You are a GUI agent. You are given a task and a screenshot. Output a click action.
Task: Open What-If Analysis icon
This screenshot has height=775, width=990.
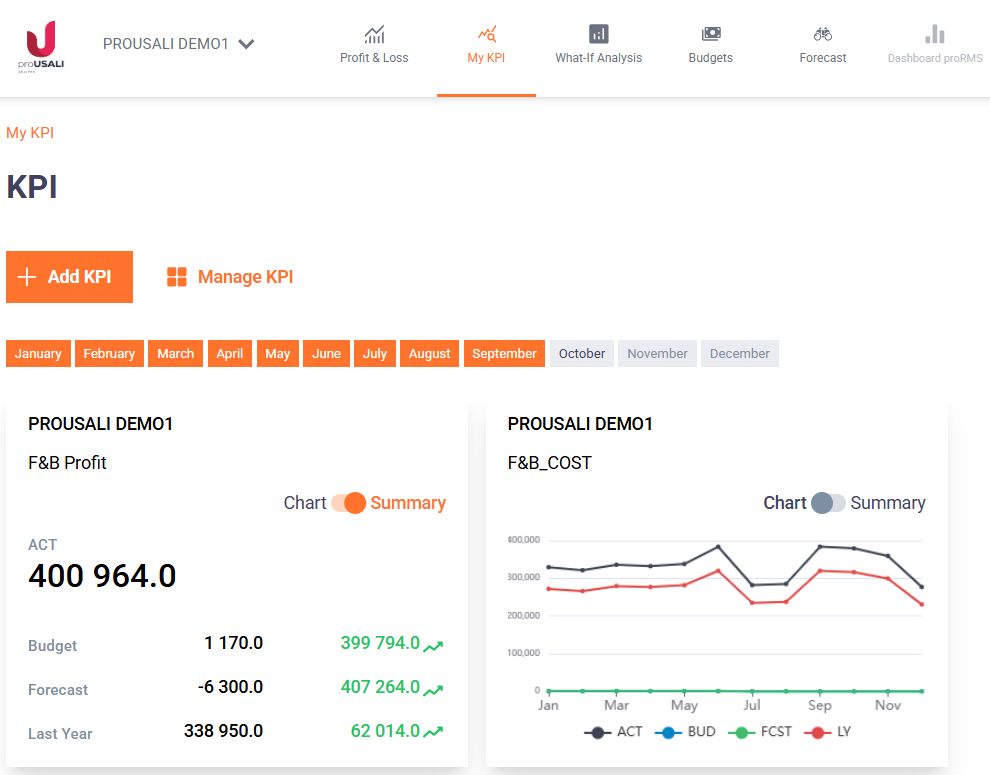click(598, 35)
